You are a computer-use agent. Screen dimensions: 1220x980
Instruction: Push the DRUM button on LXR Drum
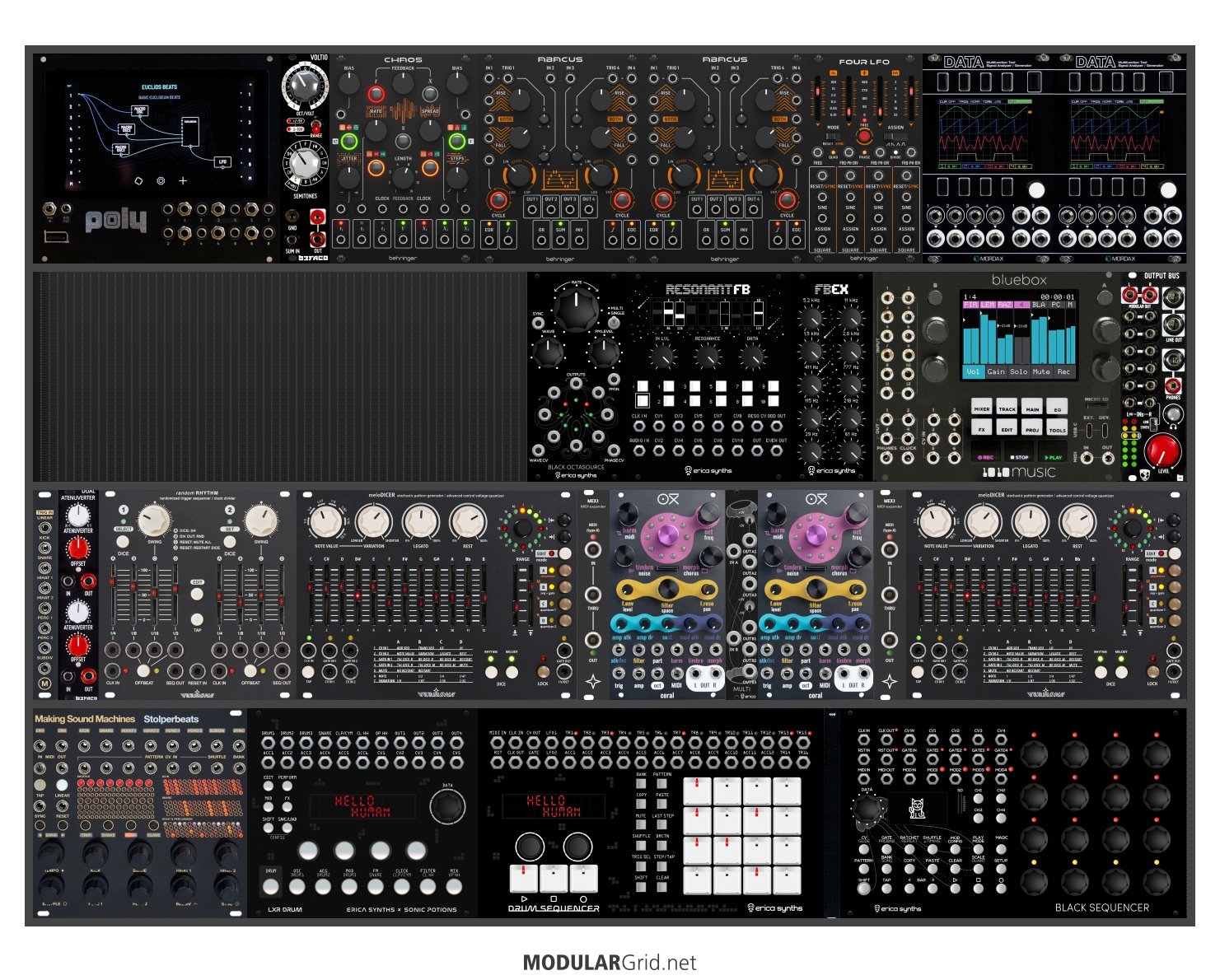click(x=270, y=887)
